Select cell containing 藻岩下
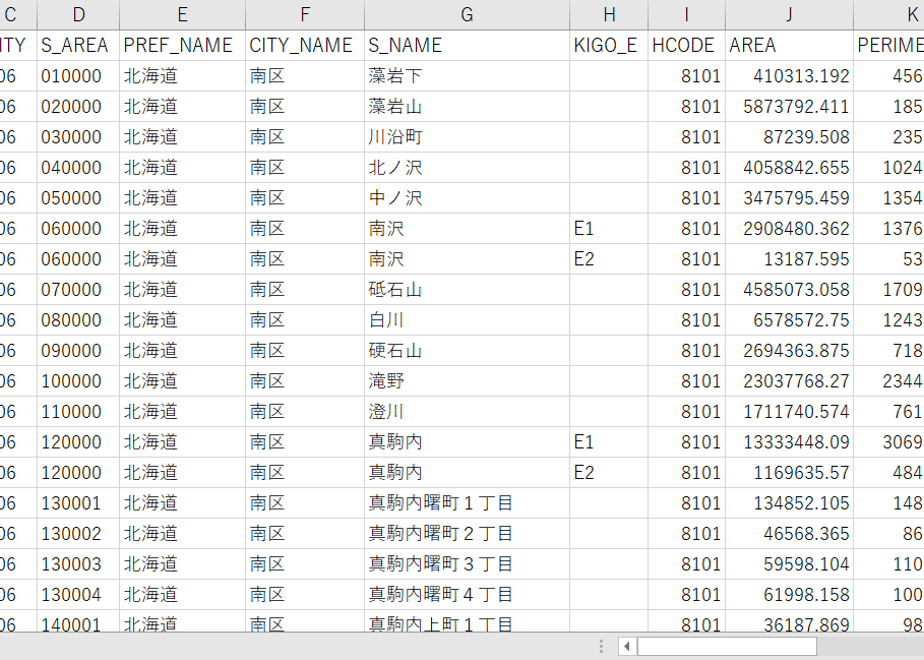The height and width of the screenshot is (660, 924). [x=467, y=76]
